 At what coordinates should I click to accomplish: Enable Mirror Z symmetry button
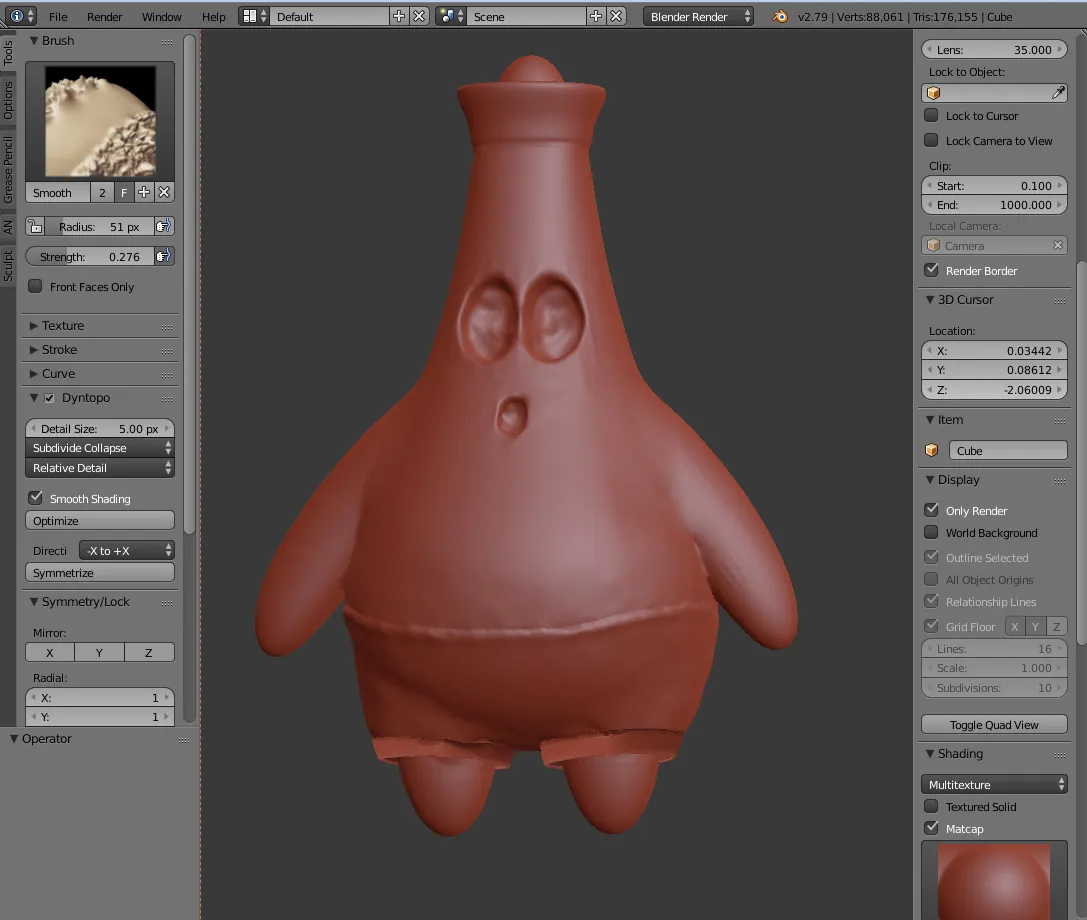tap(149, 652)
